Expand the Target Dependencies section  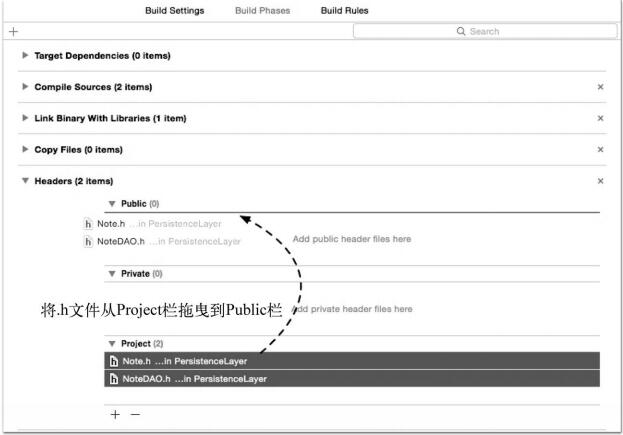[25, 56]
